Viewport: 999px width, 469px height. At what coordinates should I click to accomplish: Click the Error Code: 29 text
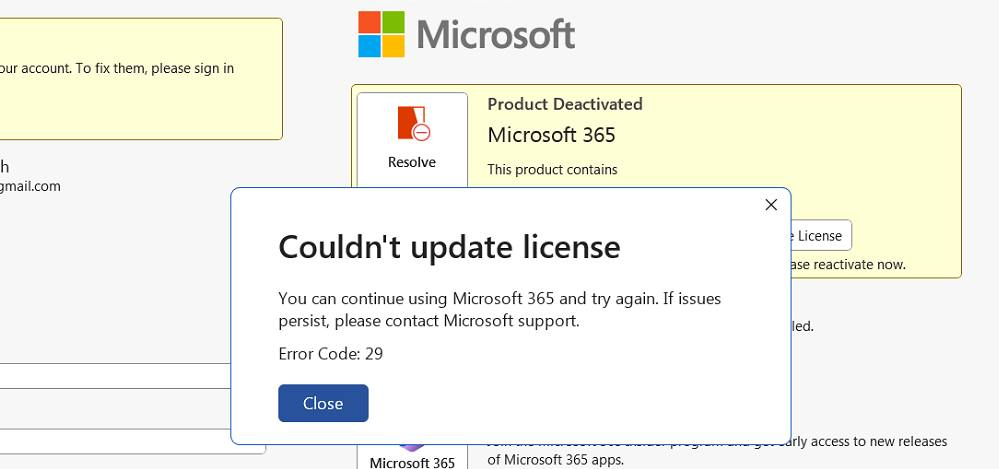[x=330, y=353]
